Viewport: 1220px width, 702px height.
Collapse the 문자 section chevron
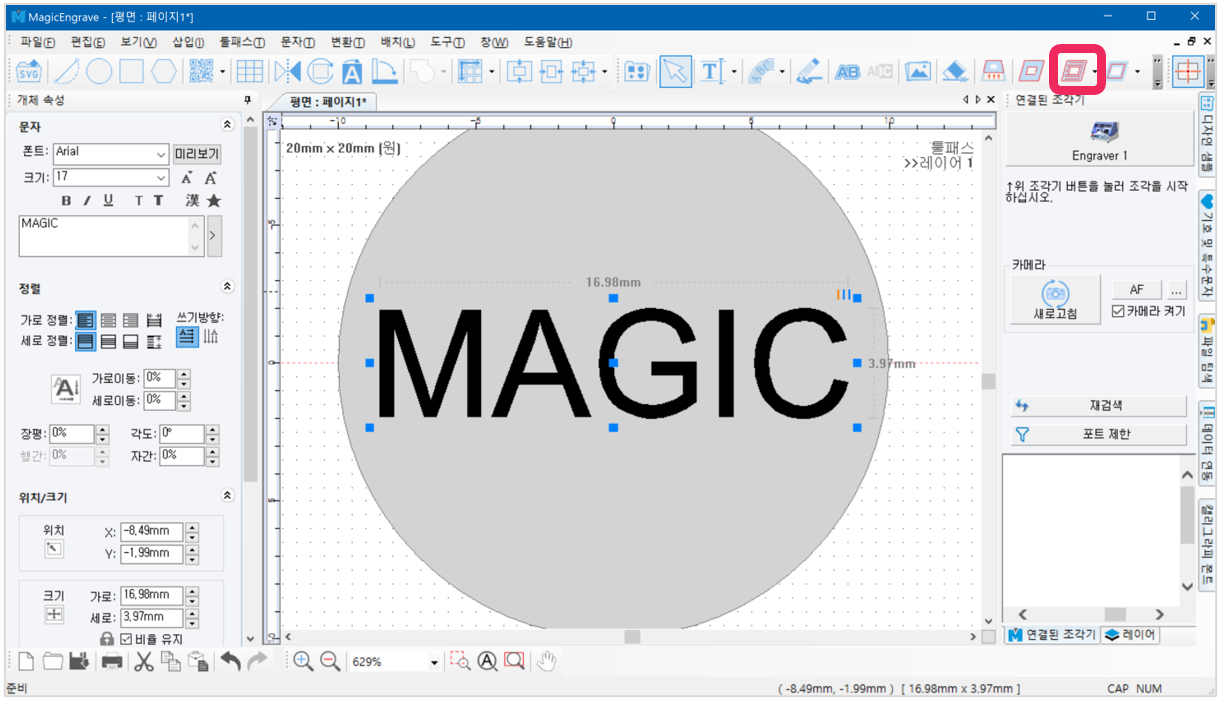[x=227, y=125]
